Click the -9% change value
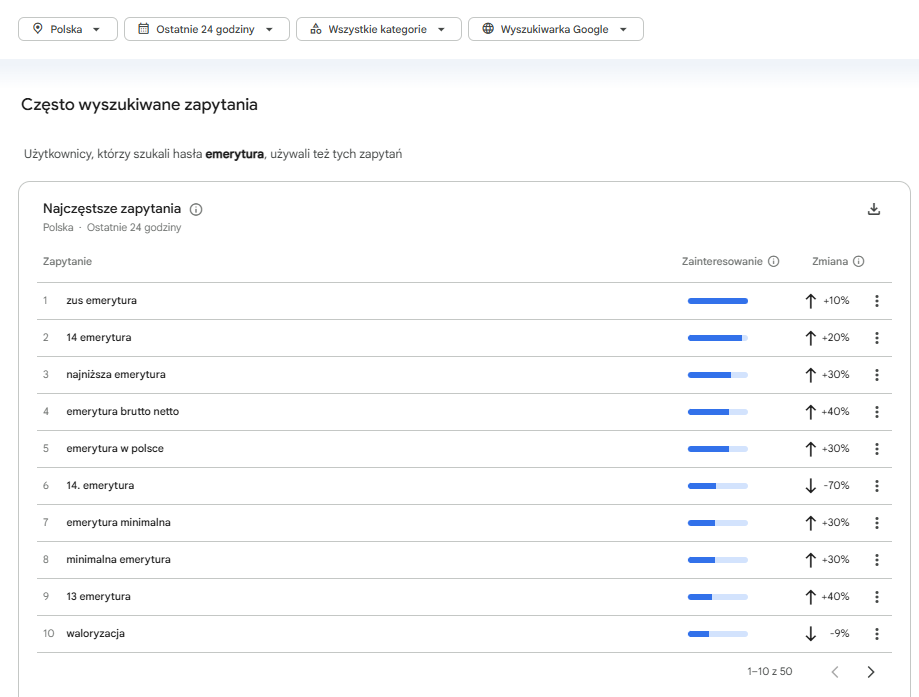 840,633
